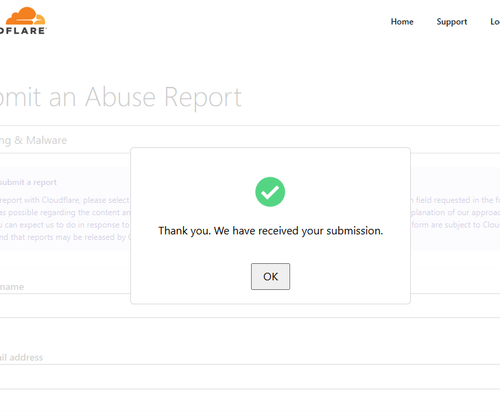Click the "Thank you. We have received your submission." text
Viewport: 500px width, 418px height.
coord(270,231)
